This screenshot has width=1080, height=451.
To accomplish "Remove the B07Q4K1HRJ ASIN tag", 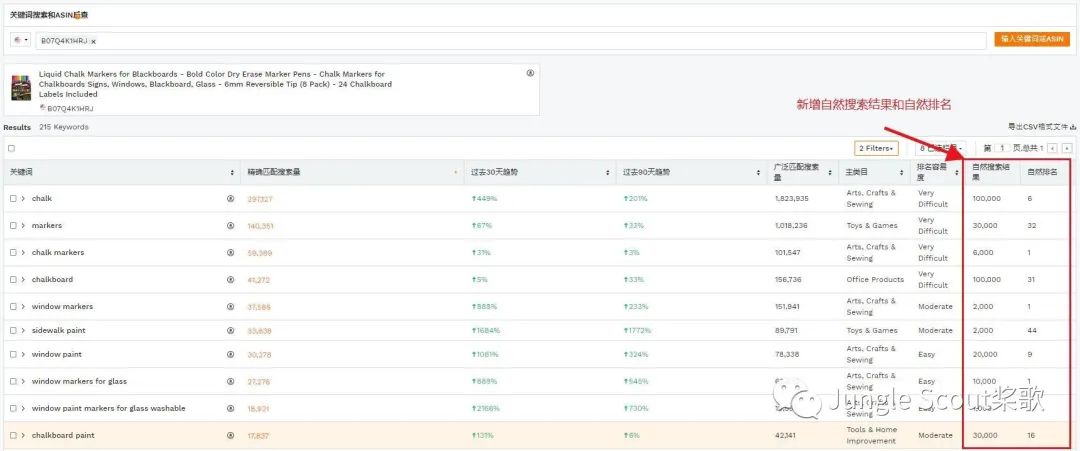I will 93,41.
